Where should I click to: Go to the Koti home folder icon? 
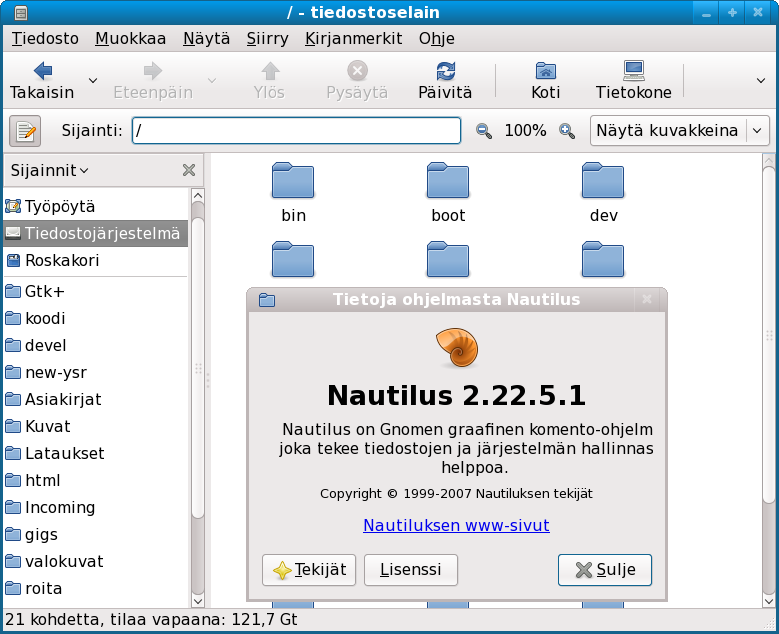click(x=545, y=71)
